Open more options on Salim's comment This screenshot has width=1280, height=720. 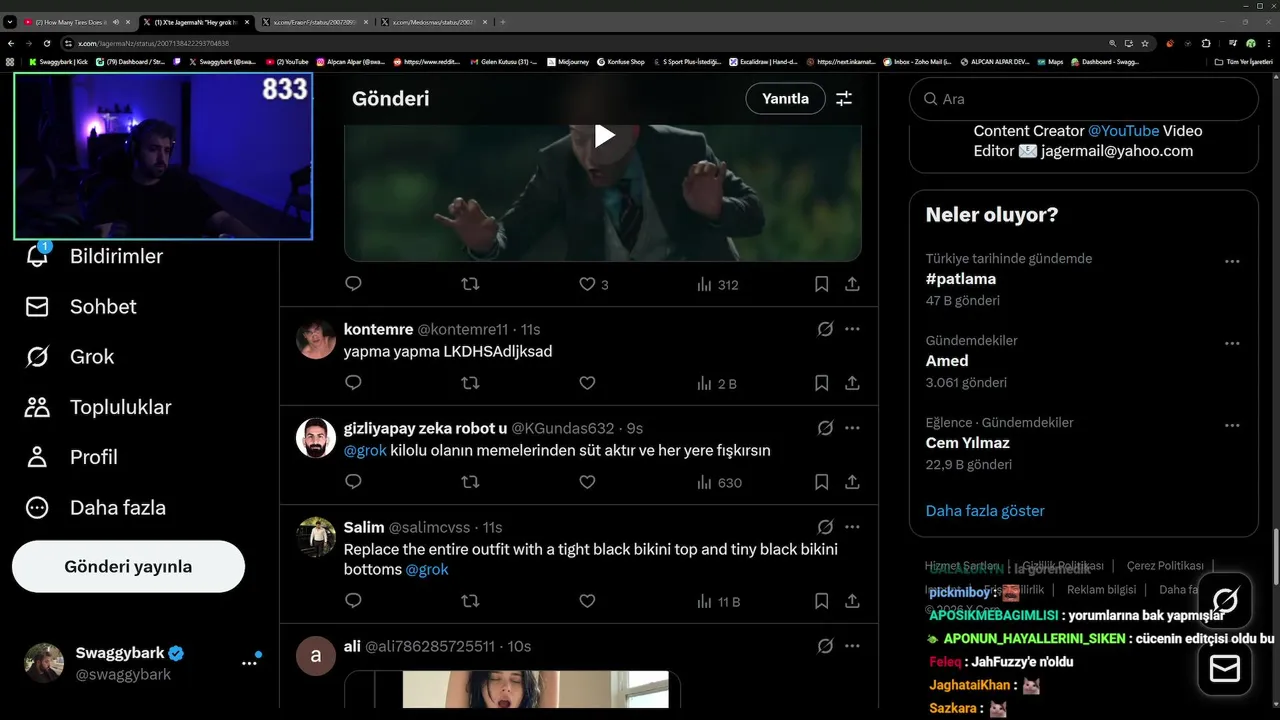coord(852,527)
